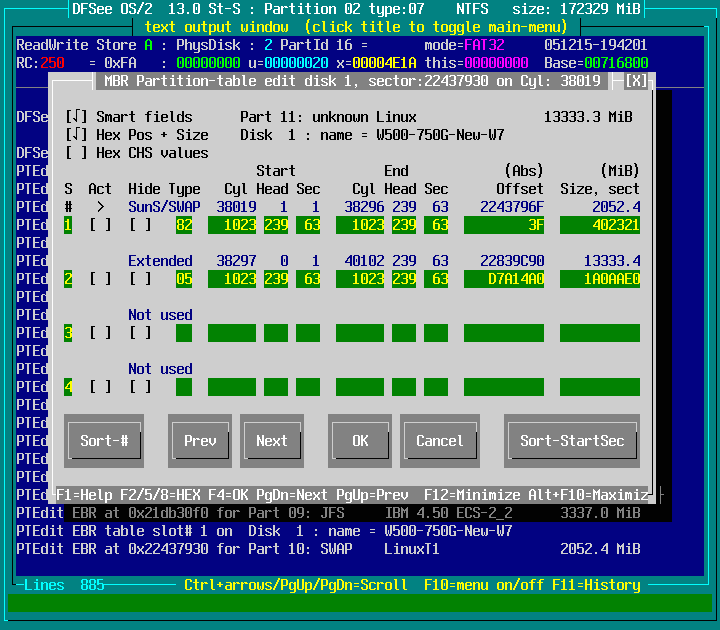Image resolution: width=720 pixels, height=630 pixels.
Task: Toggle Hide checkbox for slot 2
Action: tap(140, 279)
